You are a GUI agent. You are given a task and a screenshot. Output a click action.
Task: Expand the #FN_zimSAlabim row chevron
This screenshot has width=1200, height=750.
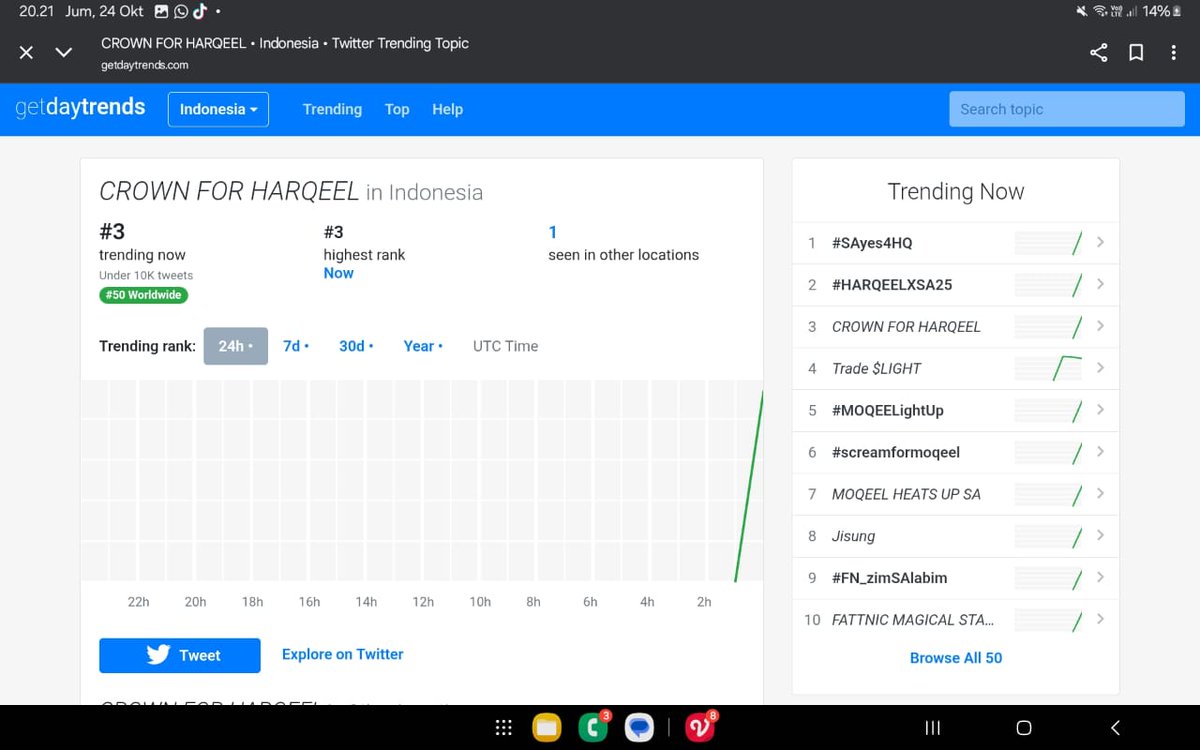1100,578
